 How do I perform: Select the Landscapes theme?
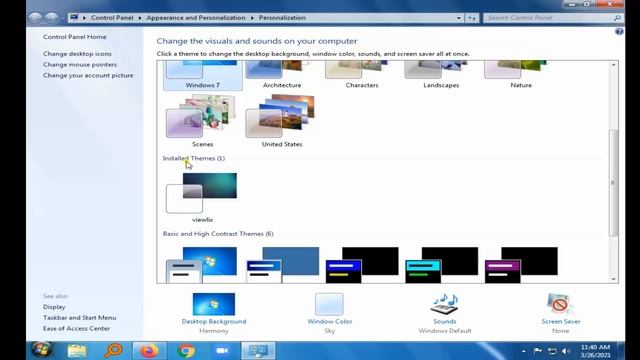pyautogui.click(x=441, y=76)
